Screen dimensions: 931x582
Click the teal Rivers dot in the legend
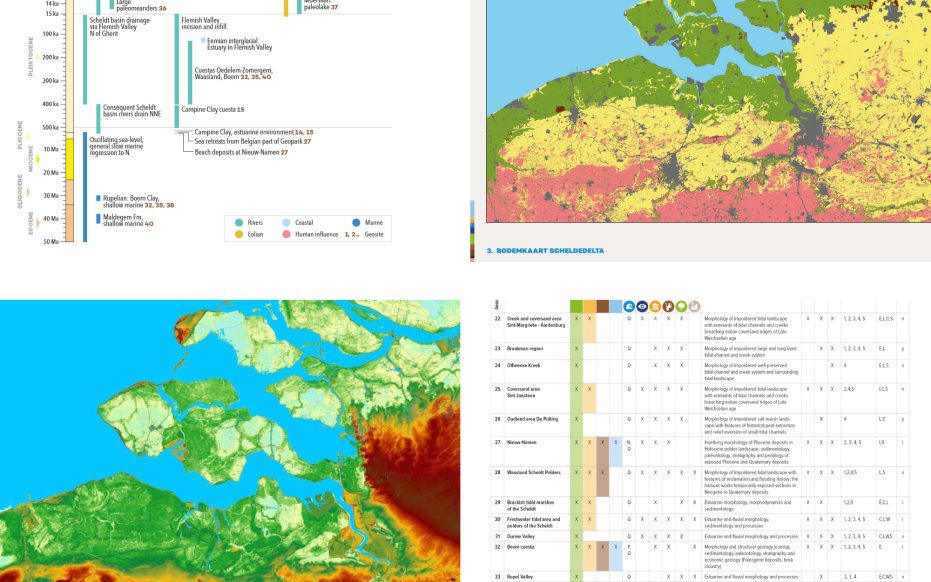coord(239,222)
